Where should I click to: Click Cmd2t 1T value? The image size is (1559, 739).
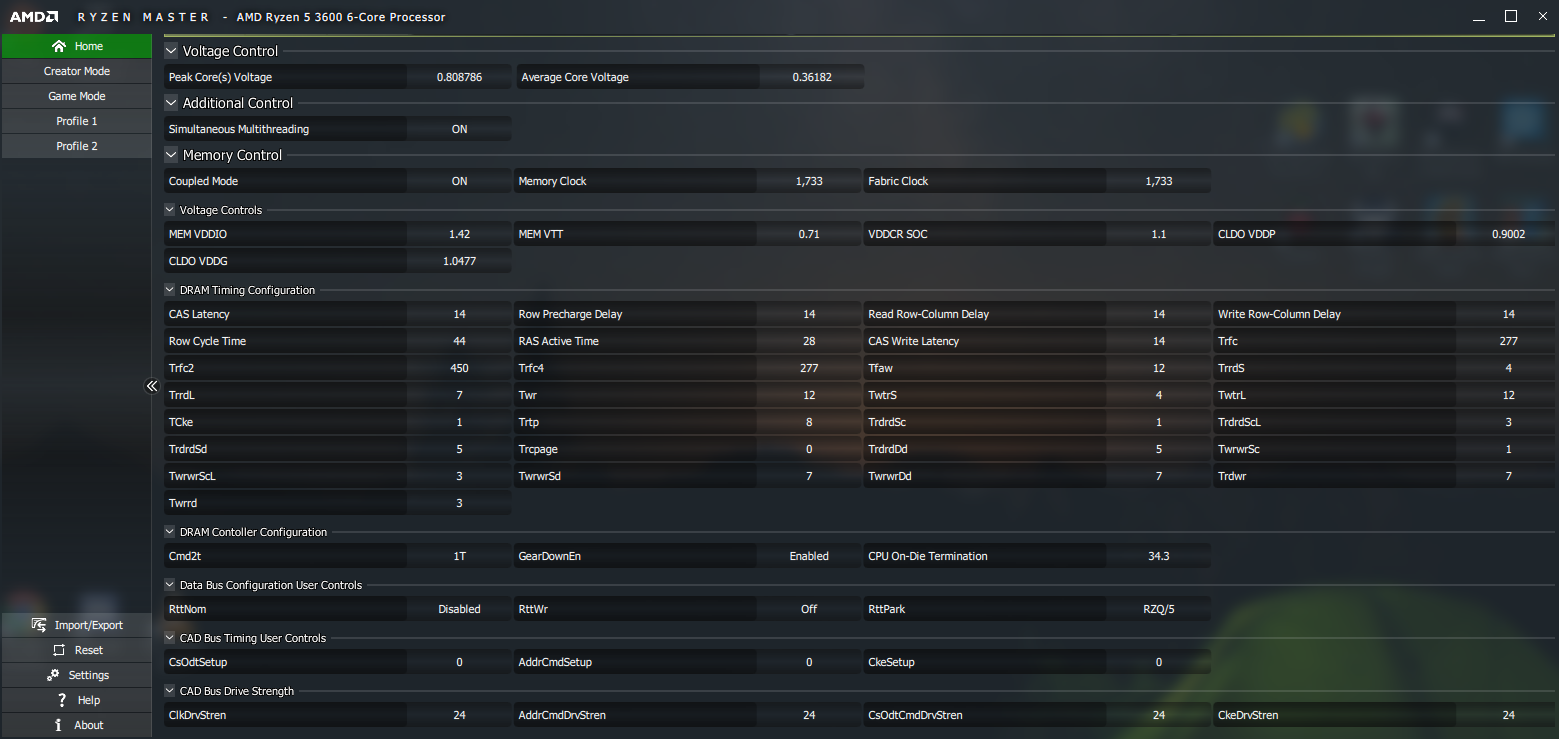click(x=459, y=556)
